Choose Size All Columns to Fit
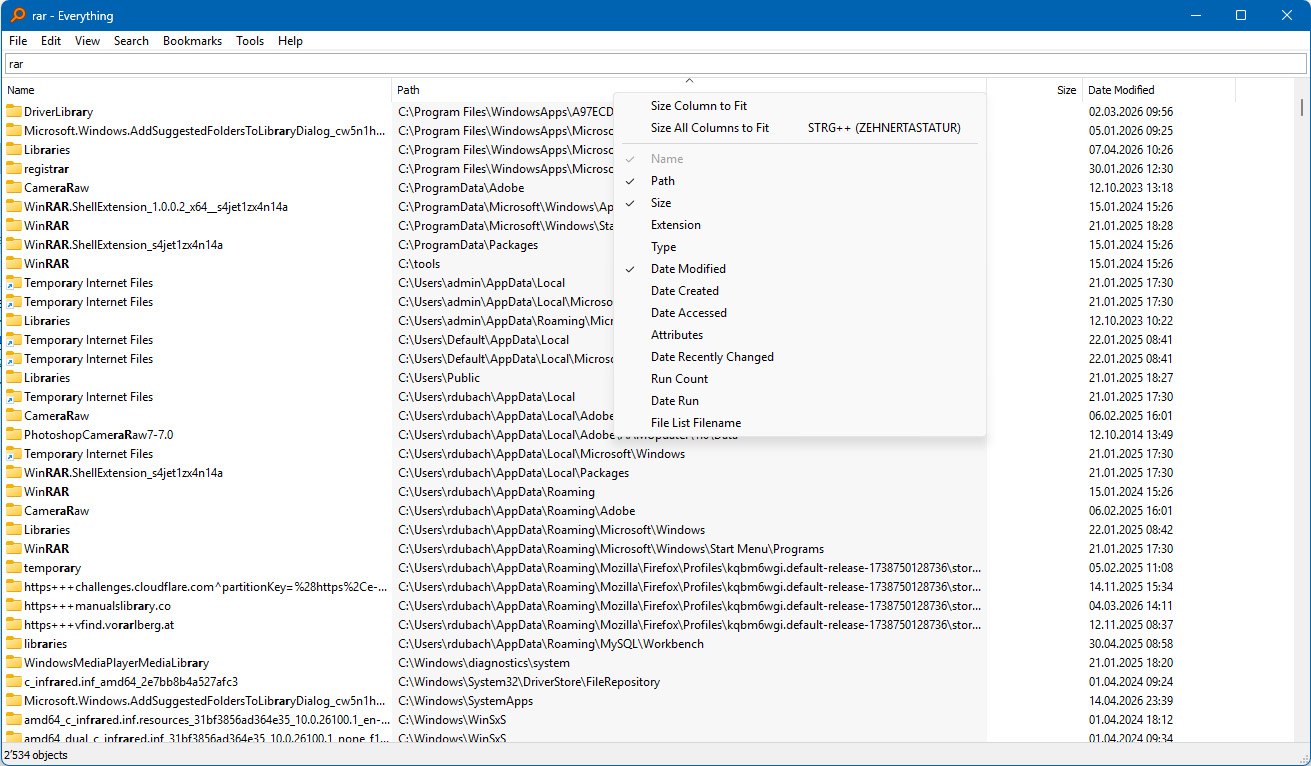 710,128
